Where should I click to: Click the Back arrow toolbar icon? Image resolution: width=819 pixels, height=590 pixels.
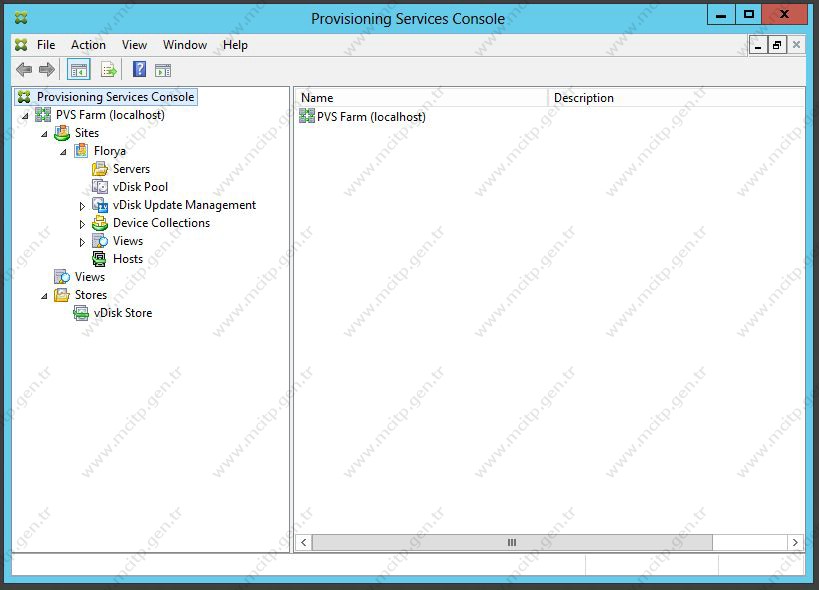(x=24, y=69)
